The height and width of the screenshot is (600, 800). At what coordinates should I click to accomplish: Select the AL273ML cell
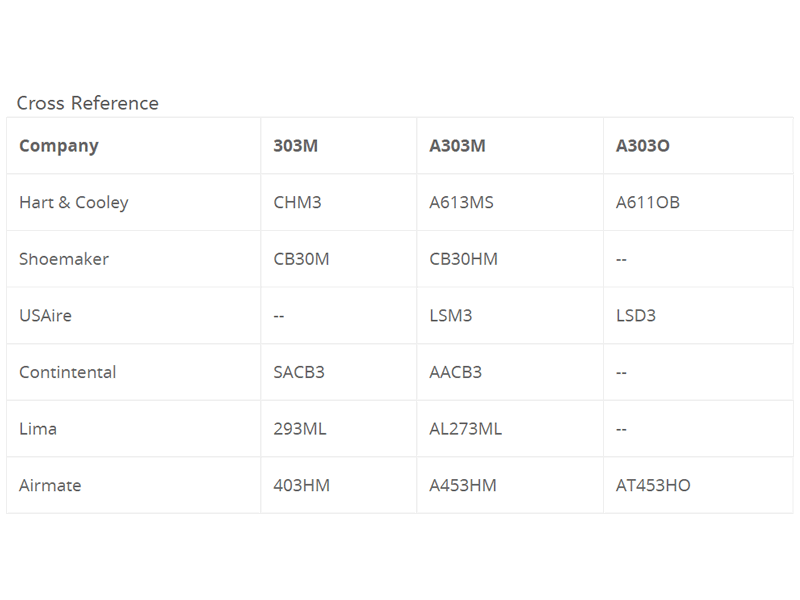point(465,428)
